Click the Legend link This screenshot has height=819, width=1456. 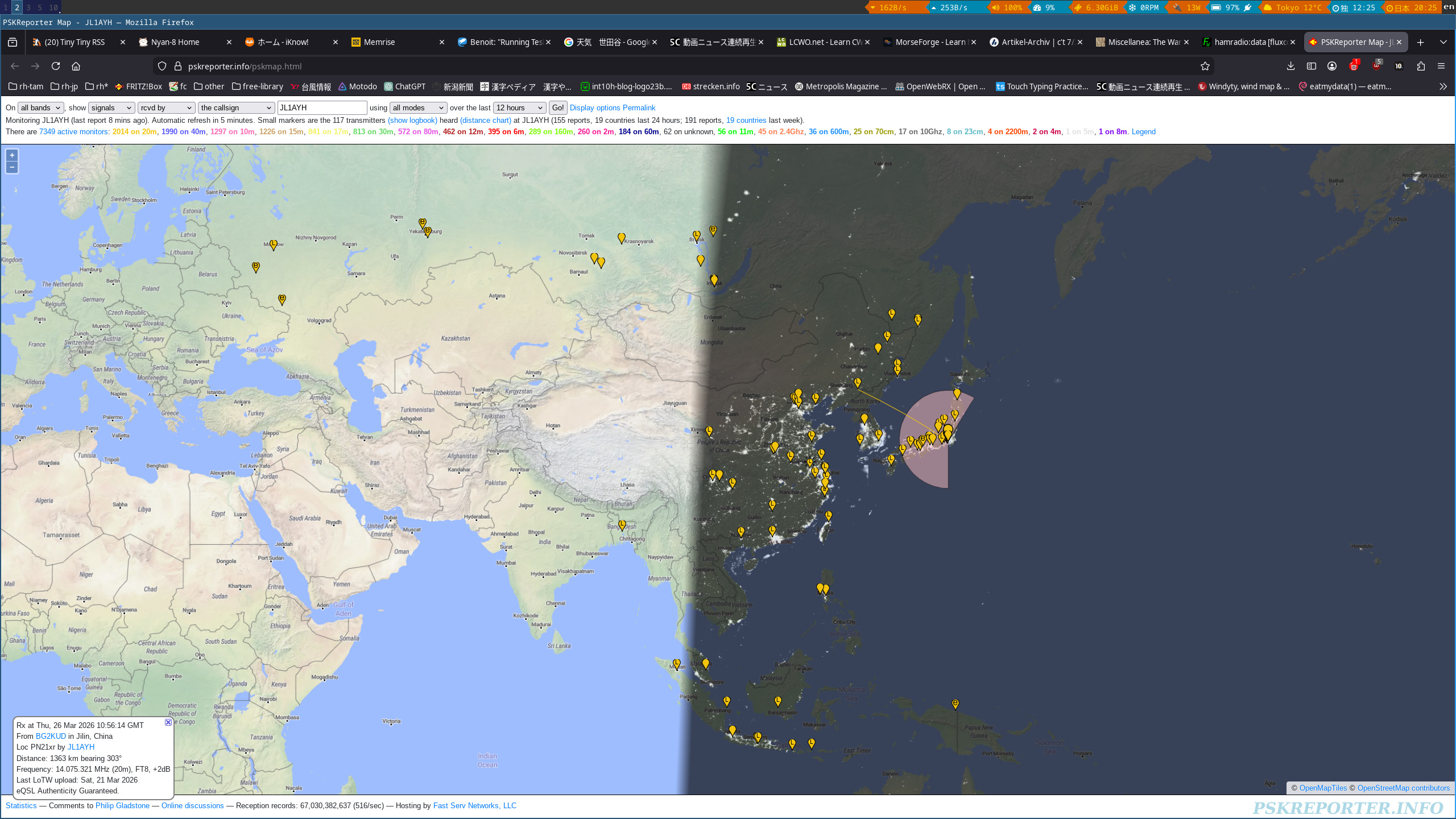1144,131
